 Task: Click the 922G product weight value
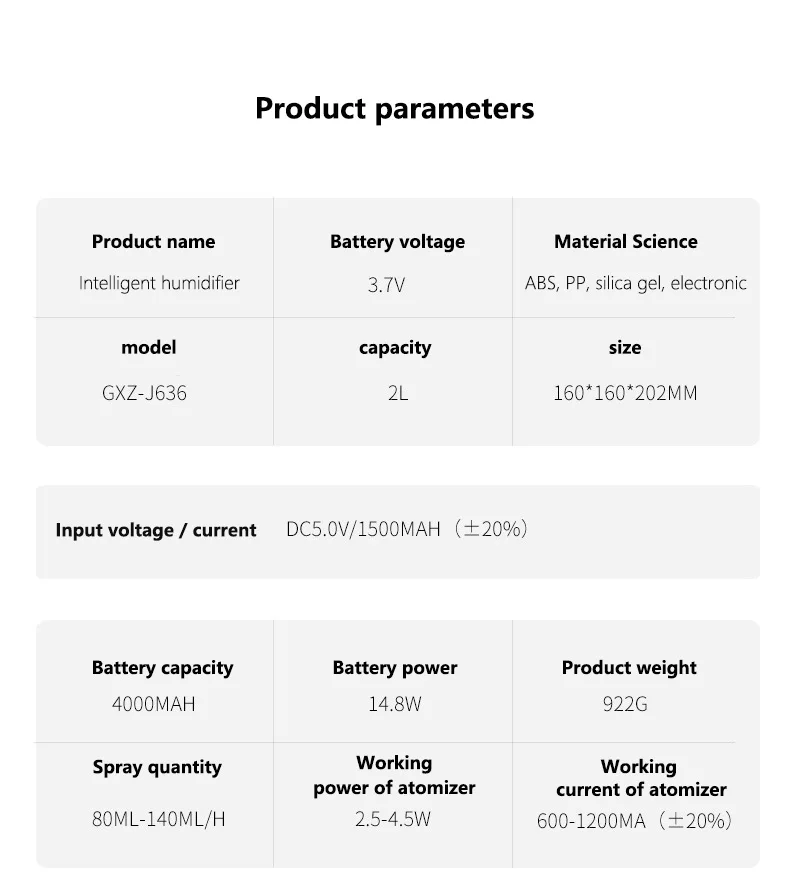[x=625, y=704]
